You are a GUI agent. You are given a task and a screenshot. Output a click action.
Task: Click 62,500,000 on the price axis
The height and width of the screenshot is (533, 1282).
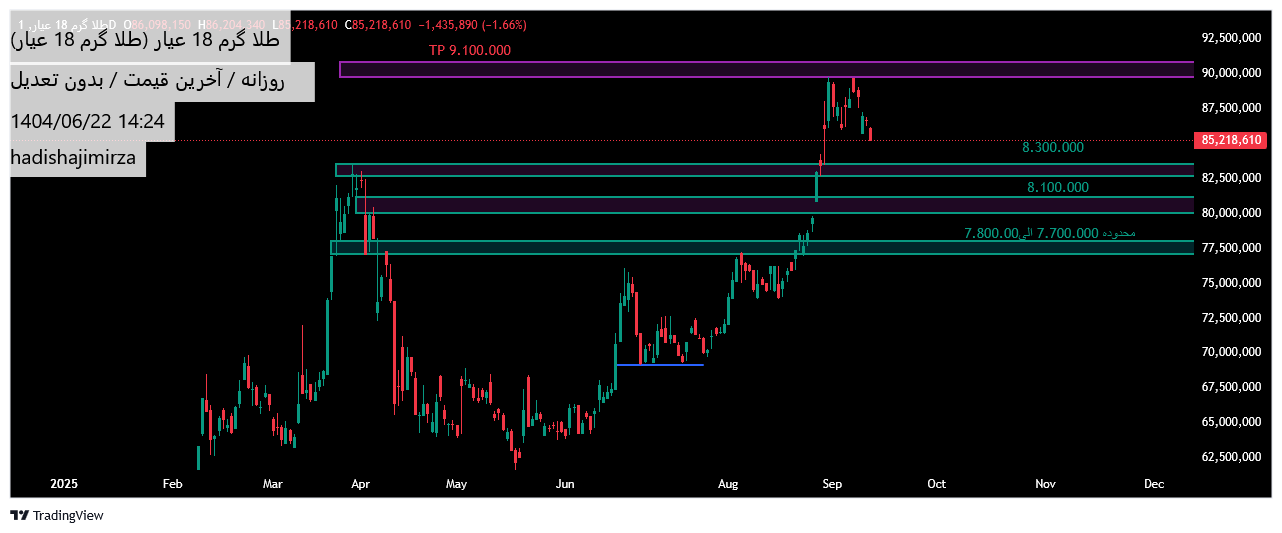[1230, 457]
